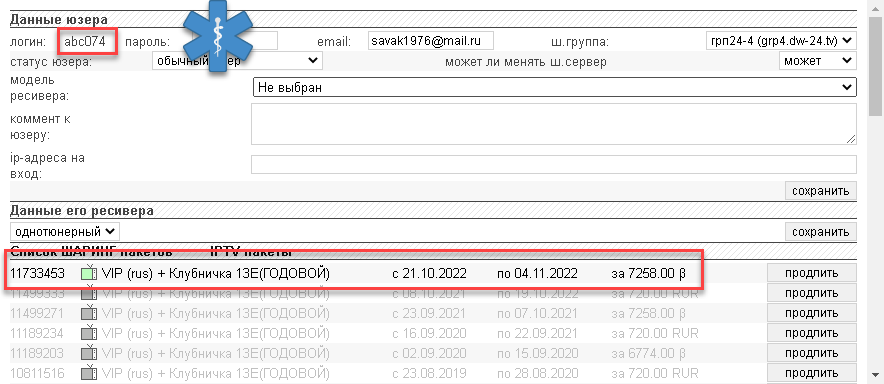
Task: Click the gray TV icon on row 11189234
Action: [90, 333]
